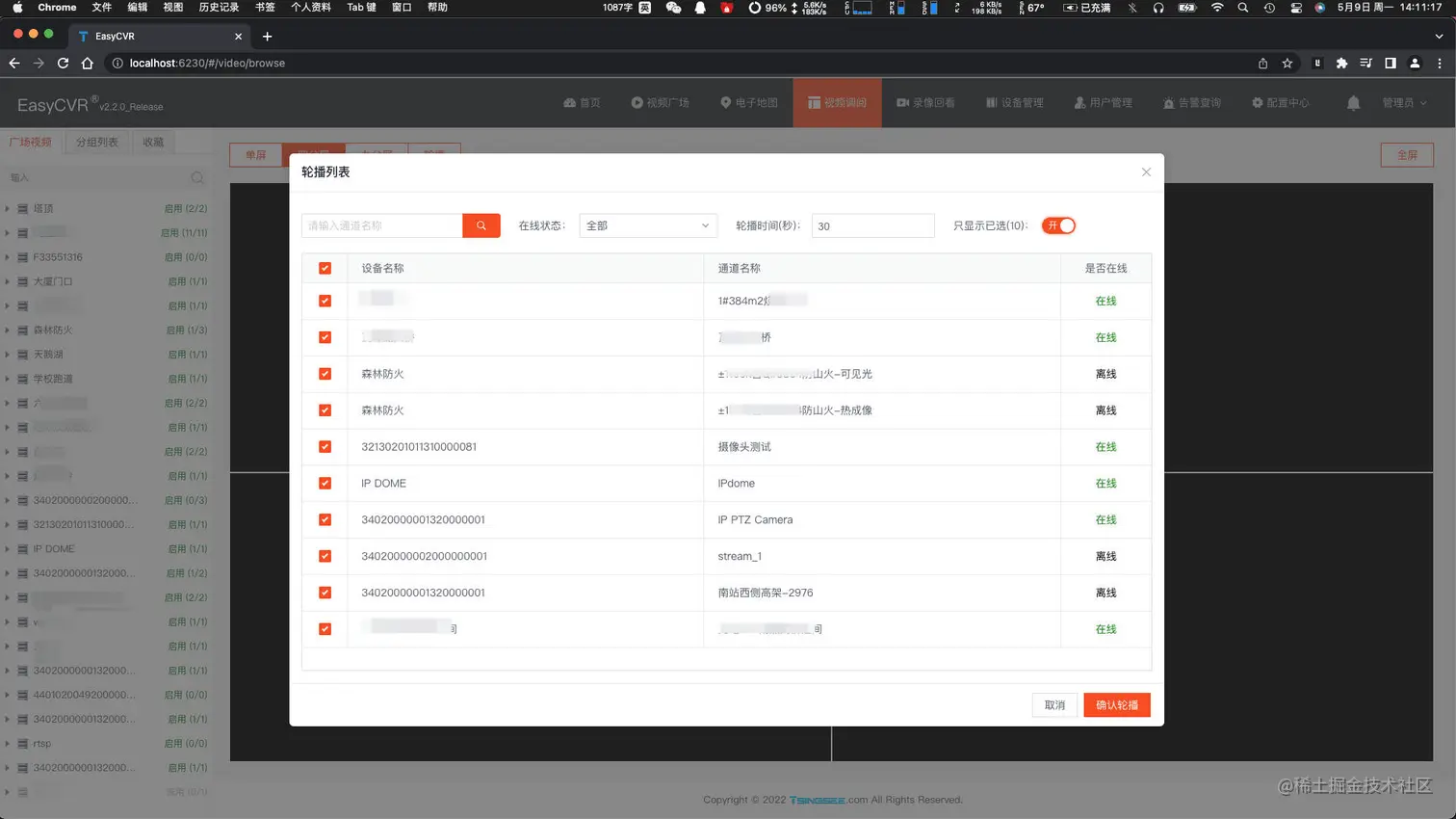This screenshot has width=1456, height=819.
Task: Open the 历史记录 menu in macOS menu bar
Action: [x=219, y=8]
